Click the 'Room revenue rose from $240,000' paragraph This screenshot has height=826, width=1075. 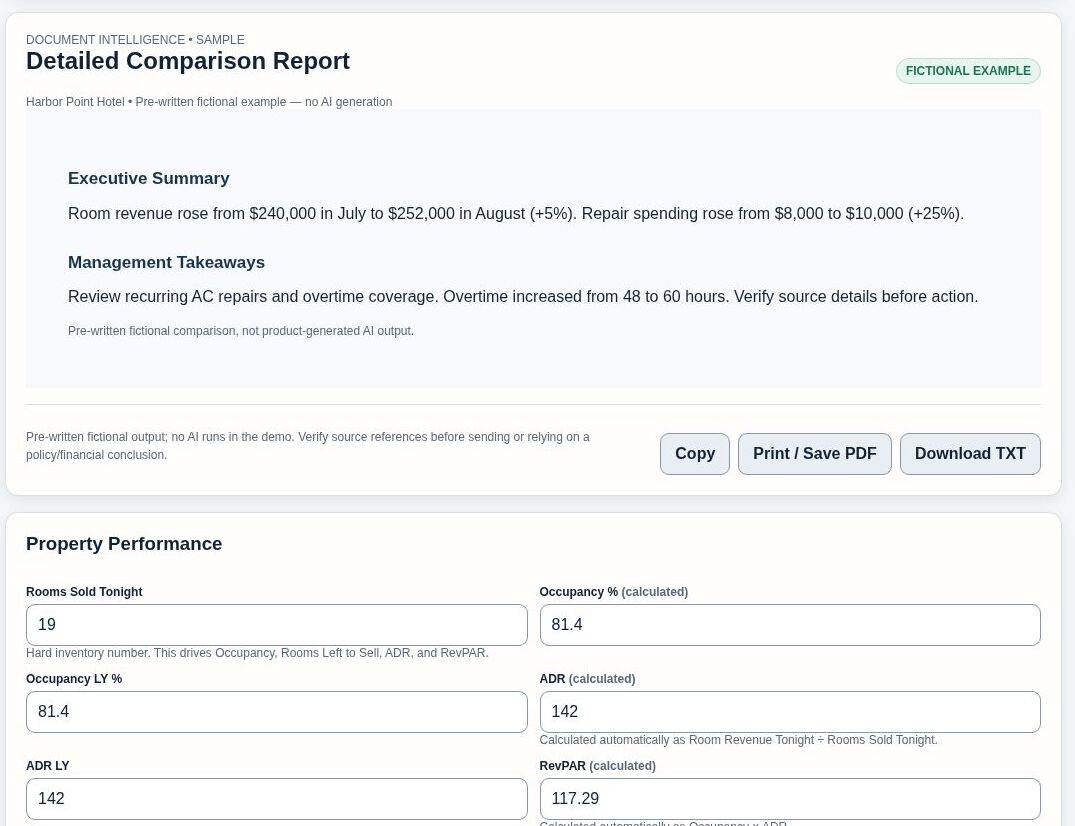tap(516, 213)
